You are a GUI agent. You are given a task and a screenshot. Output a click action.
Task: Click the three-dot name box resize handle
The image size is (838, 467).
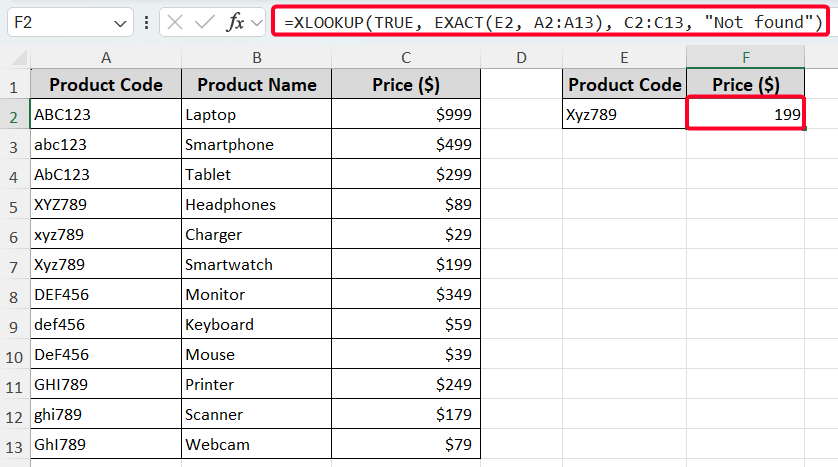pos(147,22)
